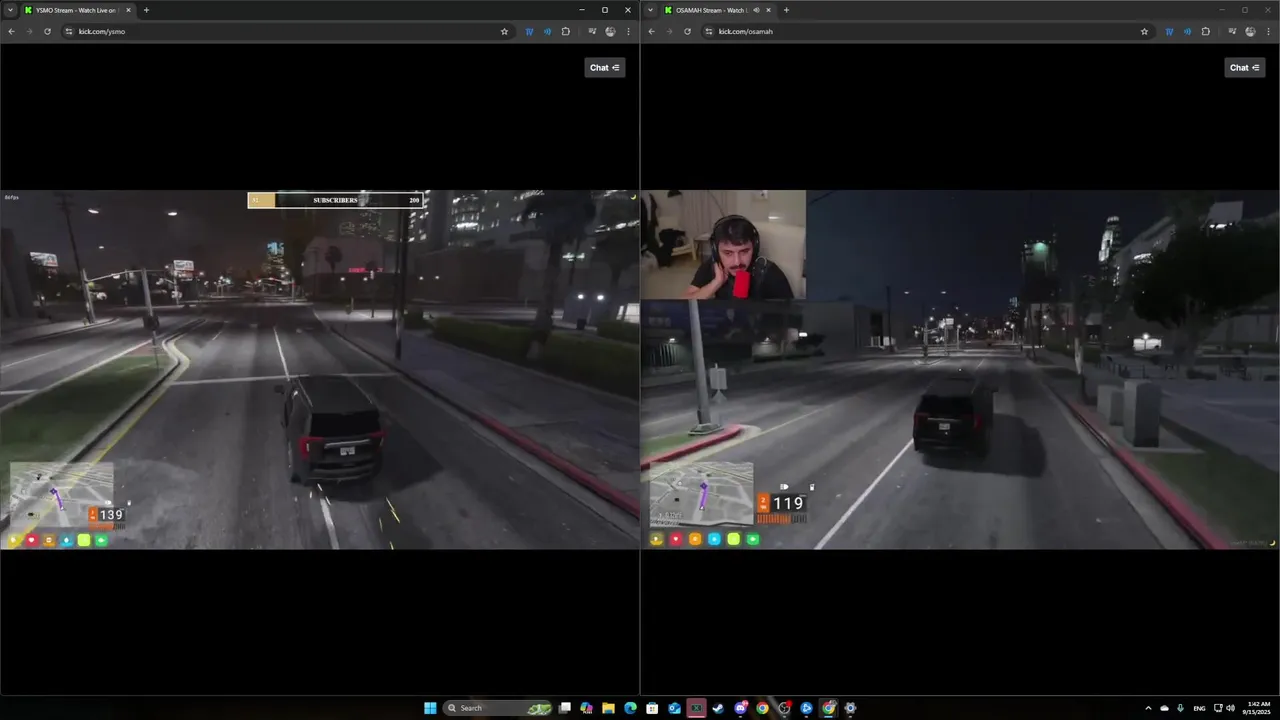
Task: Click the YSMO stream video player
Action: [320, 370]
